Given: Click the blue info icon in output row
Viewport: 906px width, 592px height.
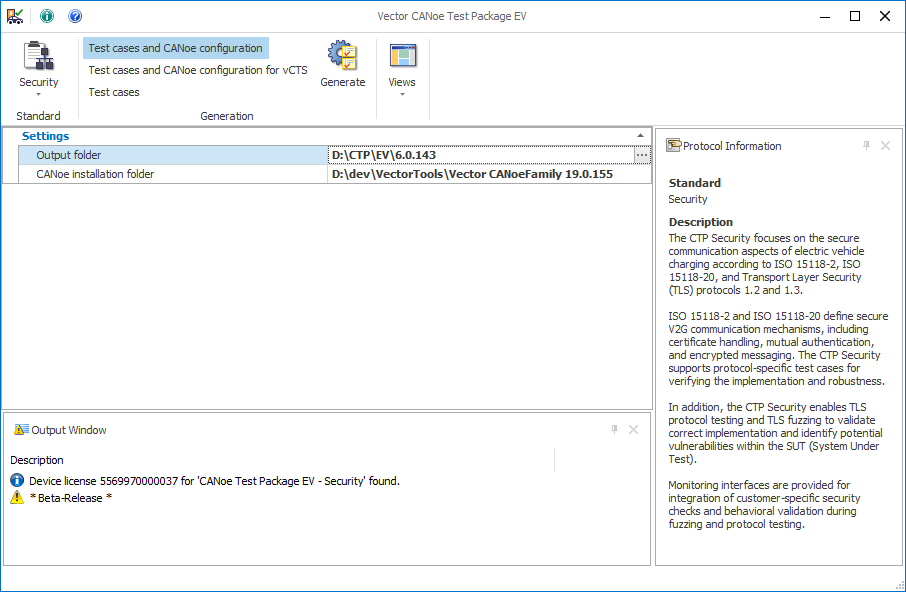Looking at the screenshot, I should click(x=17, y=481).
